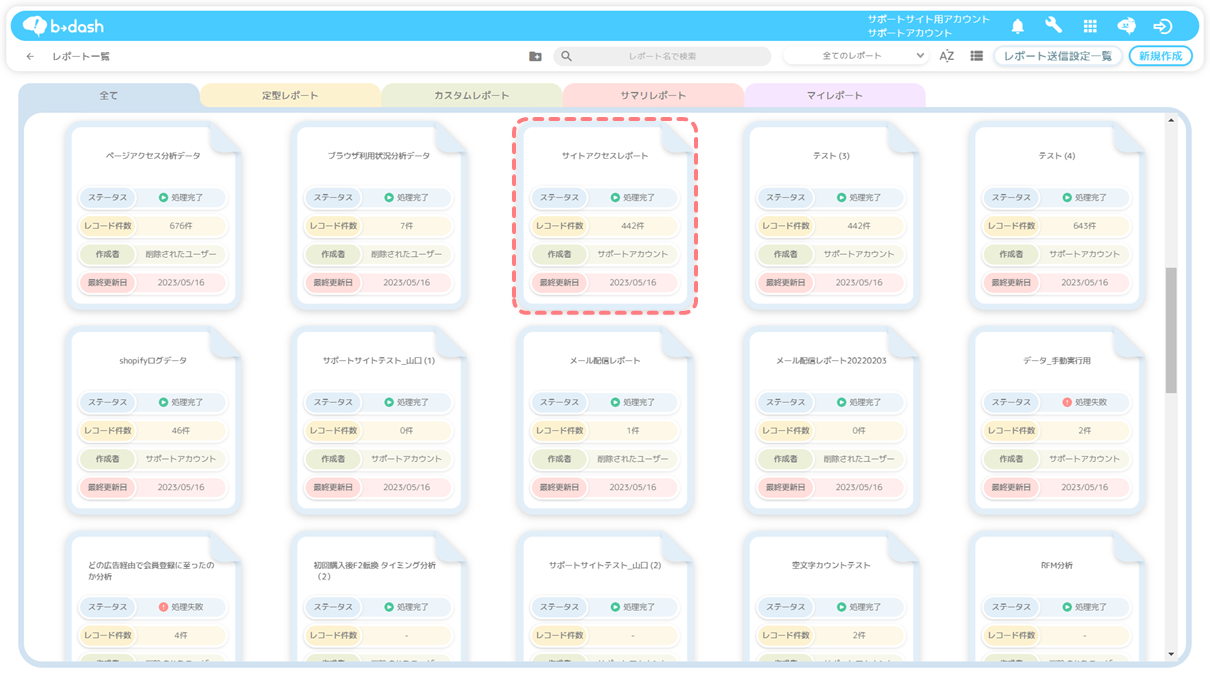Viewport: 1210px width, 680px height.
Task: Click the 新規作成 button
Action: (1160, 57)
